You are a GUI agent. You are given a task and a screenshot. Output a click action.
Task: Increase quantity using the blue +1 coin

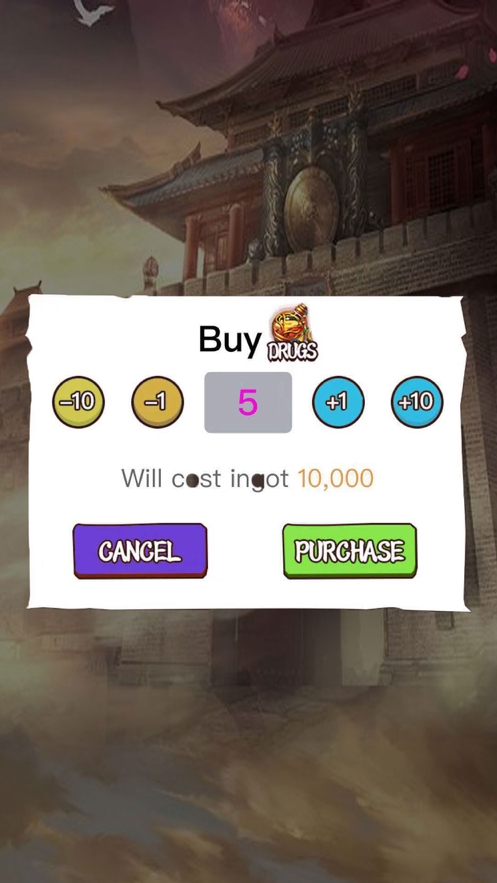pos(338,402)
